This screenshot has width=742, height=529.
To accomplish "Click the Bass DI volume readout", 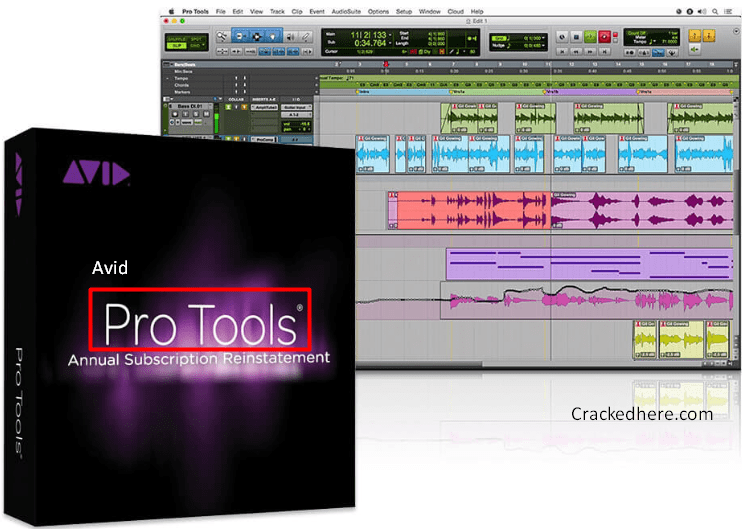I will 297,124.
